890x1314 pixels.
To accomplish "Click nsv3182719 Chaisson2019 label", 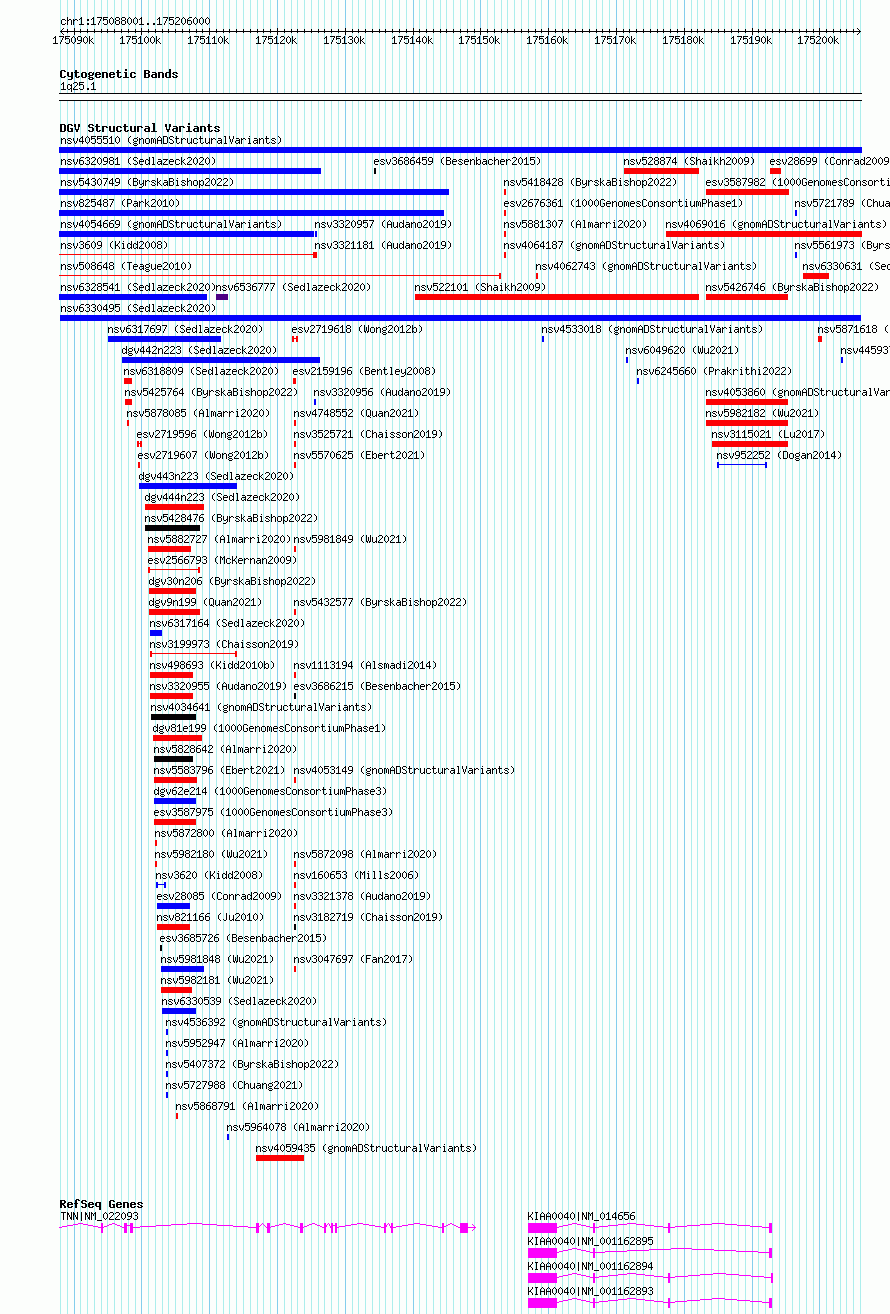I will pyautogui.click(x=368, y=917).
